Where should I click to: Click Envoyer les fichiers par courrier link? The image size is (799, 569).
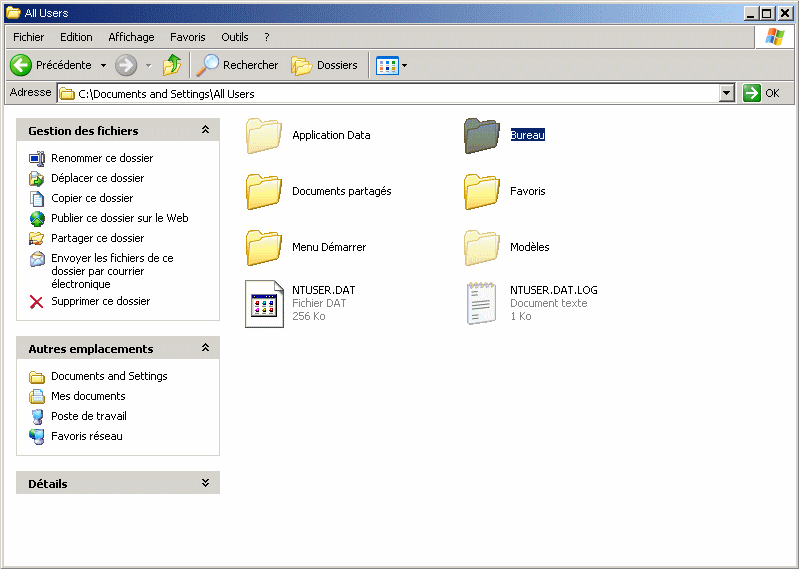pos(112,271)
